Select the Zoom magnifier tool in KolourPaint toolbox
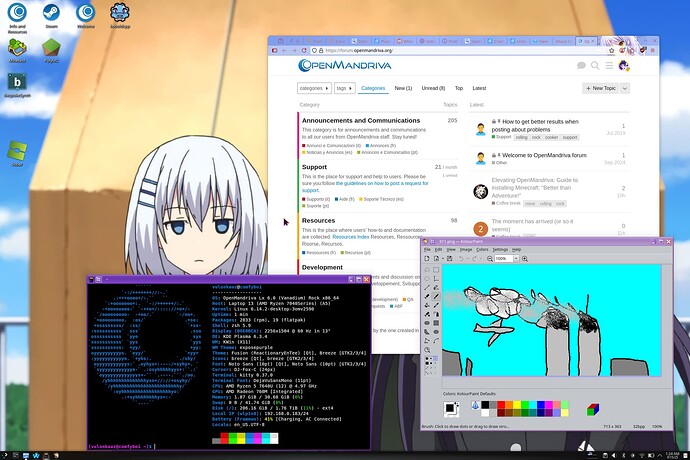690x460 pixels. 427,350
